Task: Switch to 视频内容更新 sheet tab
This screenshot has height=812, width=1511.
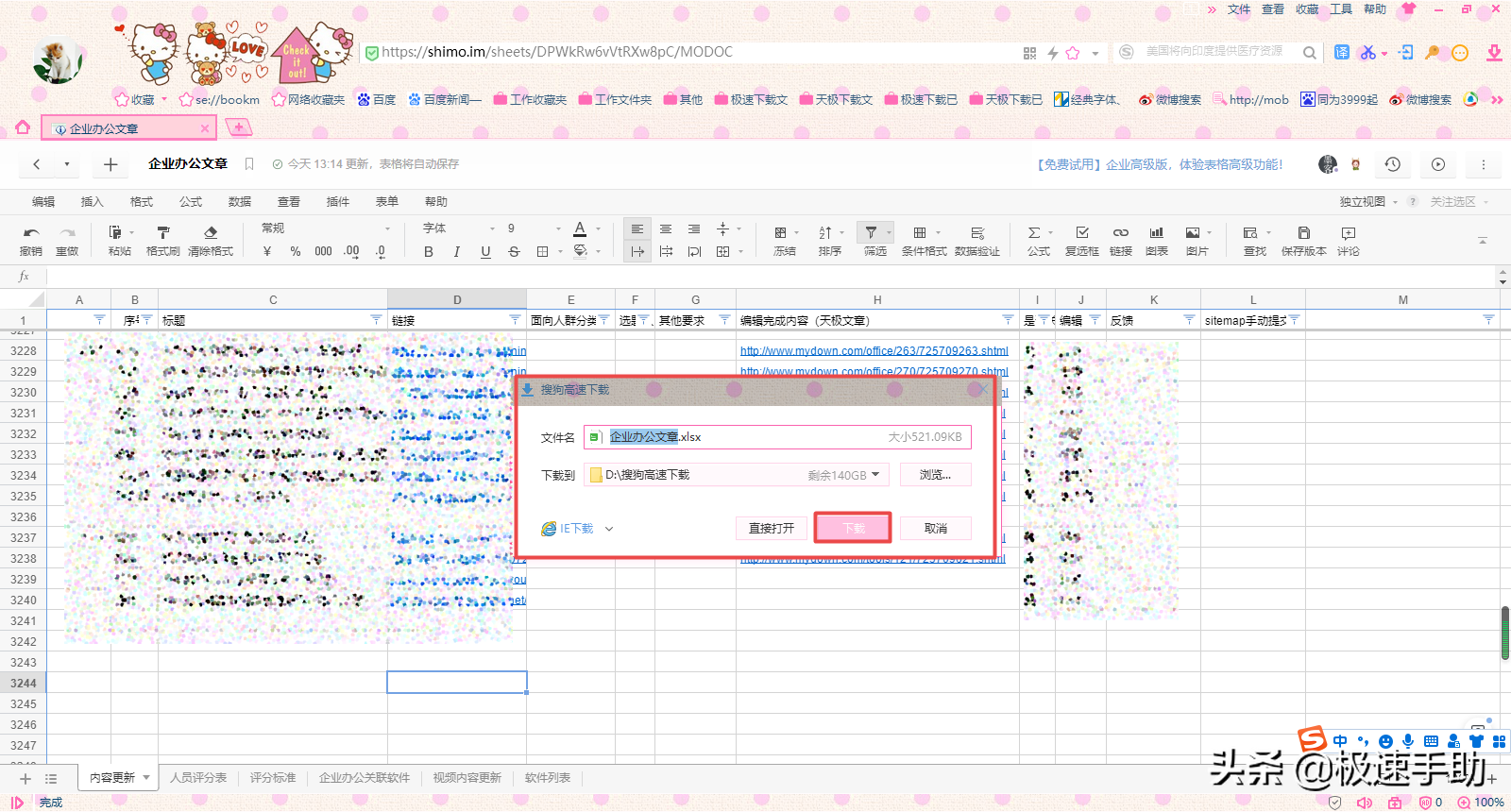Action: (x=467, y=778)
